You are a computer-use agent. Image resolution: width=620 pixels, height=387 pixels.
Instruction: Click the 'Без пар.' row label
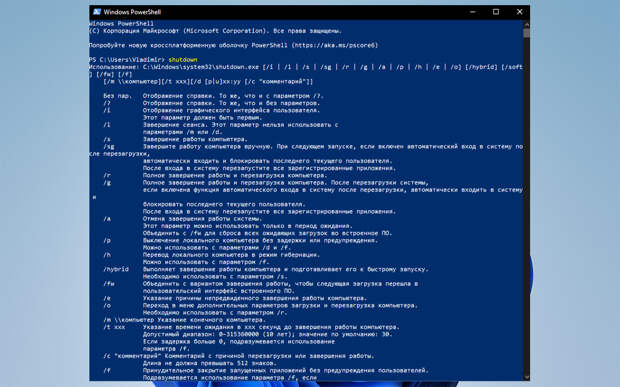point(118,96)
